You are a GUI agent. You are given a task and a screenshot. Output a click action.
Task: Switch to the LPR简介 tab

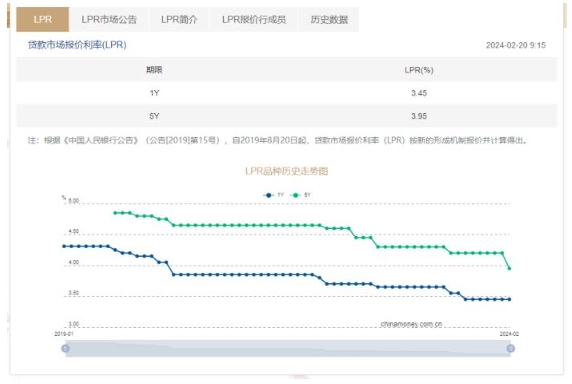click(x=179, y=19)
